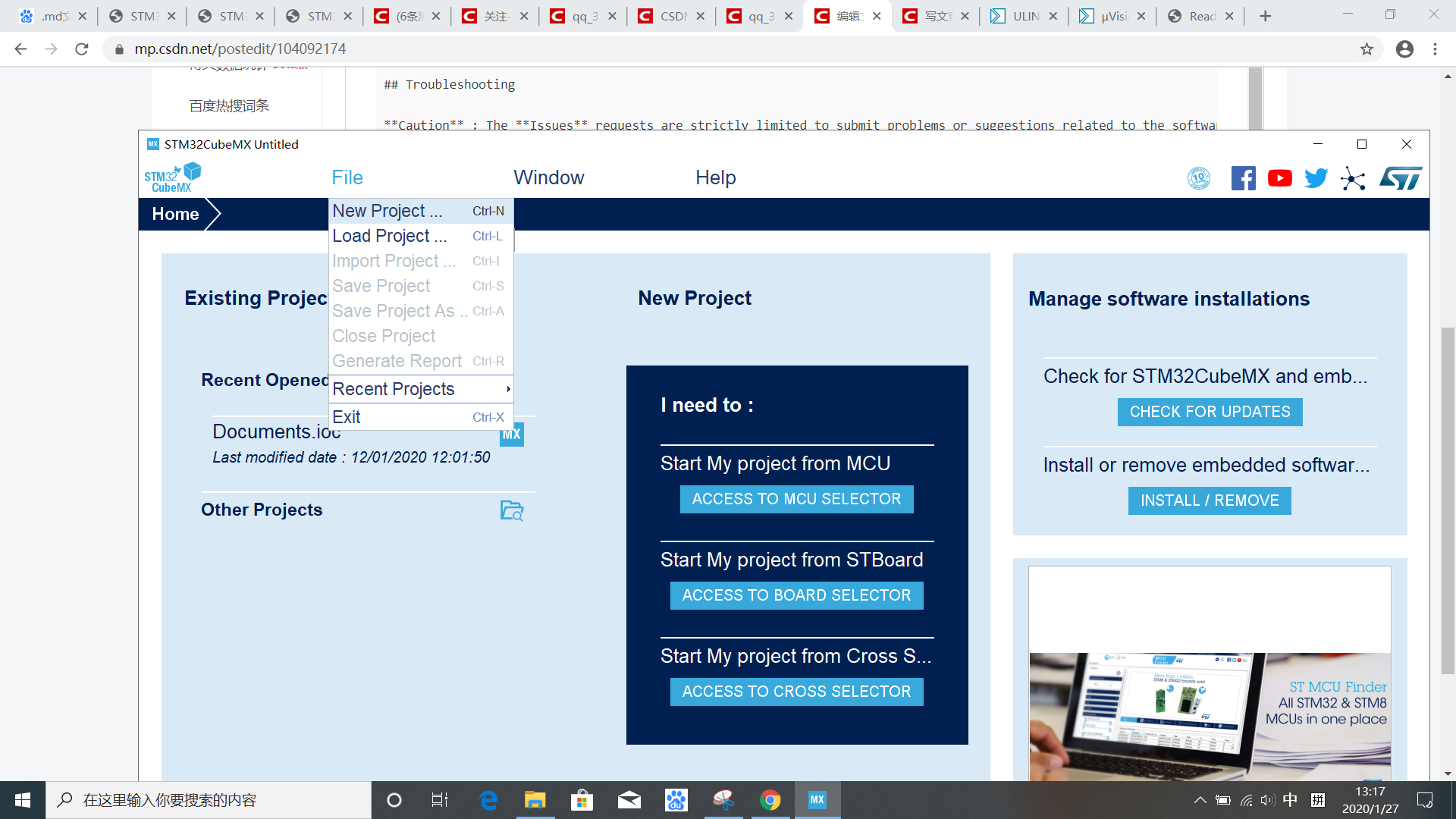Click ACCESS TO MCU SELECTOR button

point(796,499)
